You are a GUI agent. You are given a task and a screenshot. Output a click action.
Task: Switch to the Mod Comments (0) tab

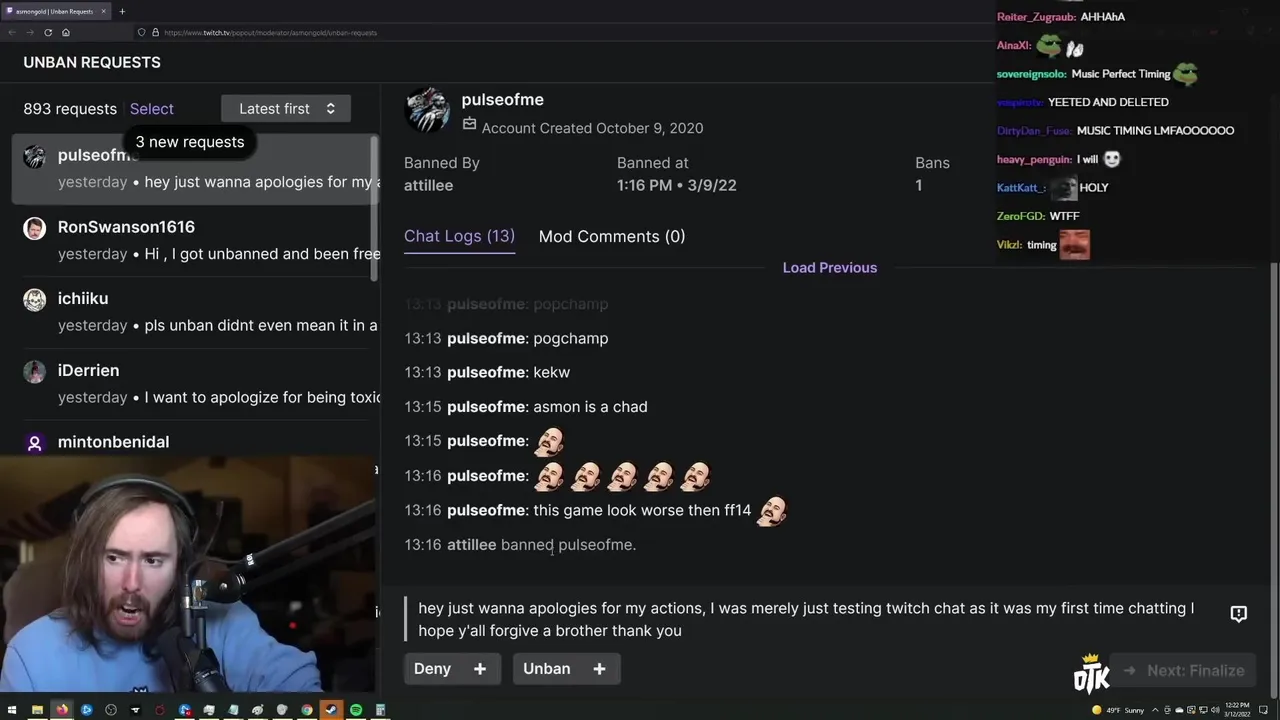(612, 237)
